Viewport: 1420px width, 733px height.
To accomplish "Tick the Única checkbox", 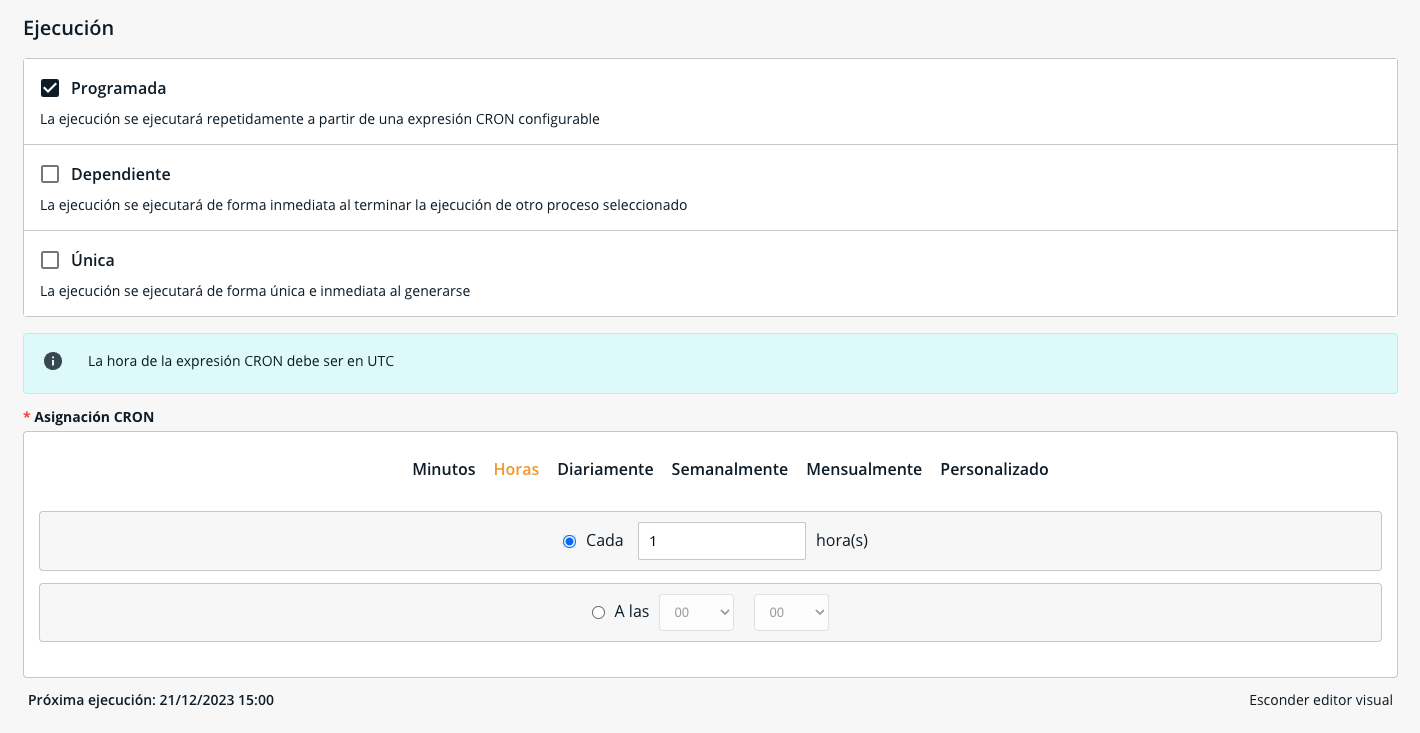I will (50, 260).
